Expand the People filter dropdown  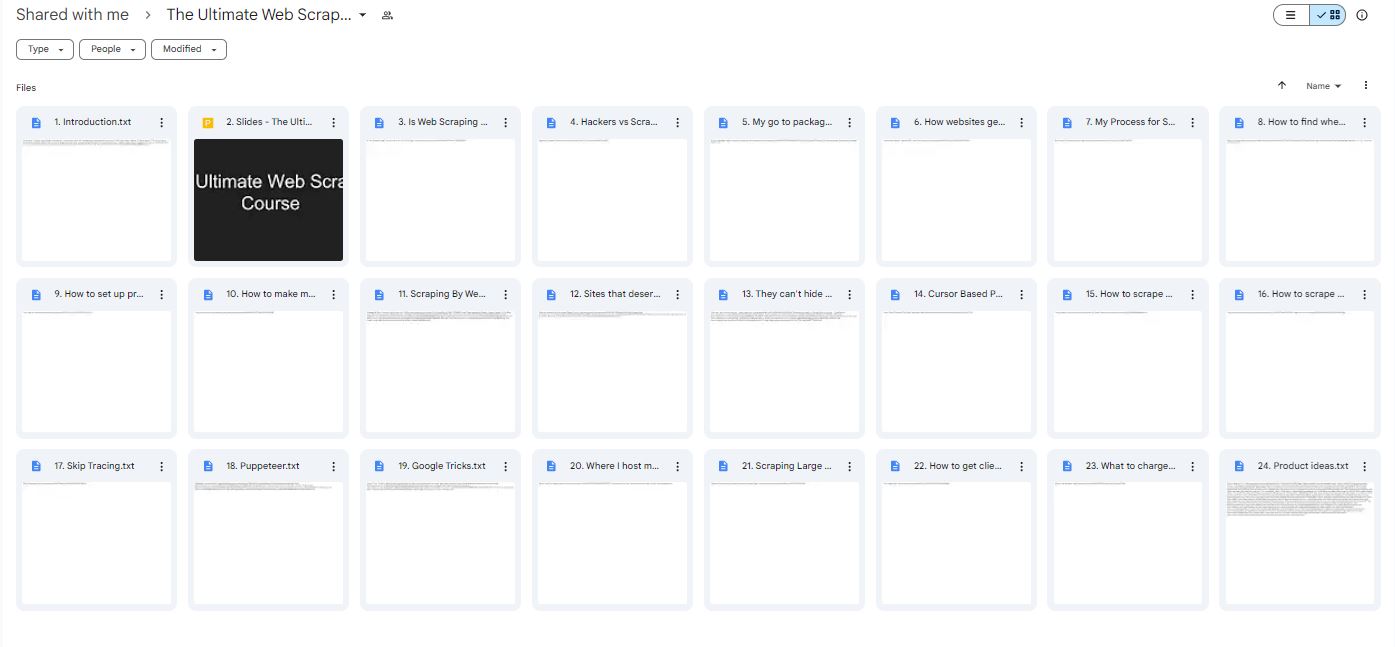(x=112, y=49)
